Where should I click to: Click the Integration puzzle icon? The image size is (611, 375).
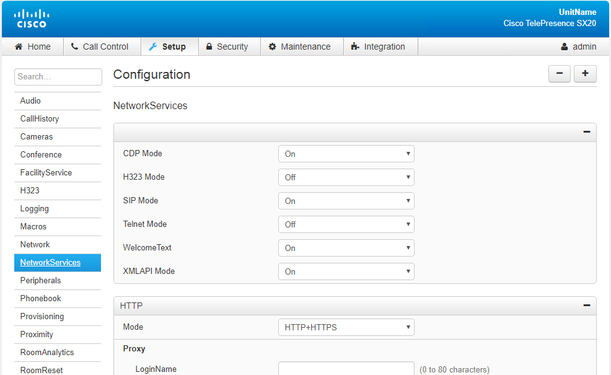[x=355, y=47]
